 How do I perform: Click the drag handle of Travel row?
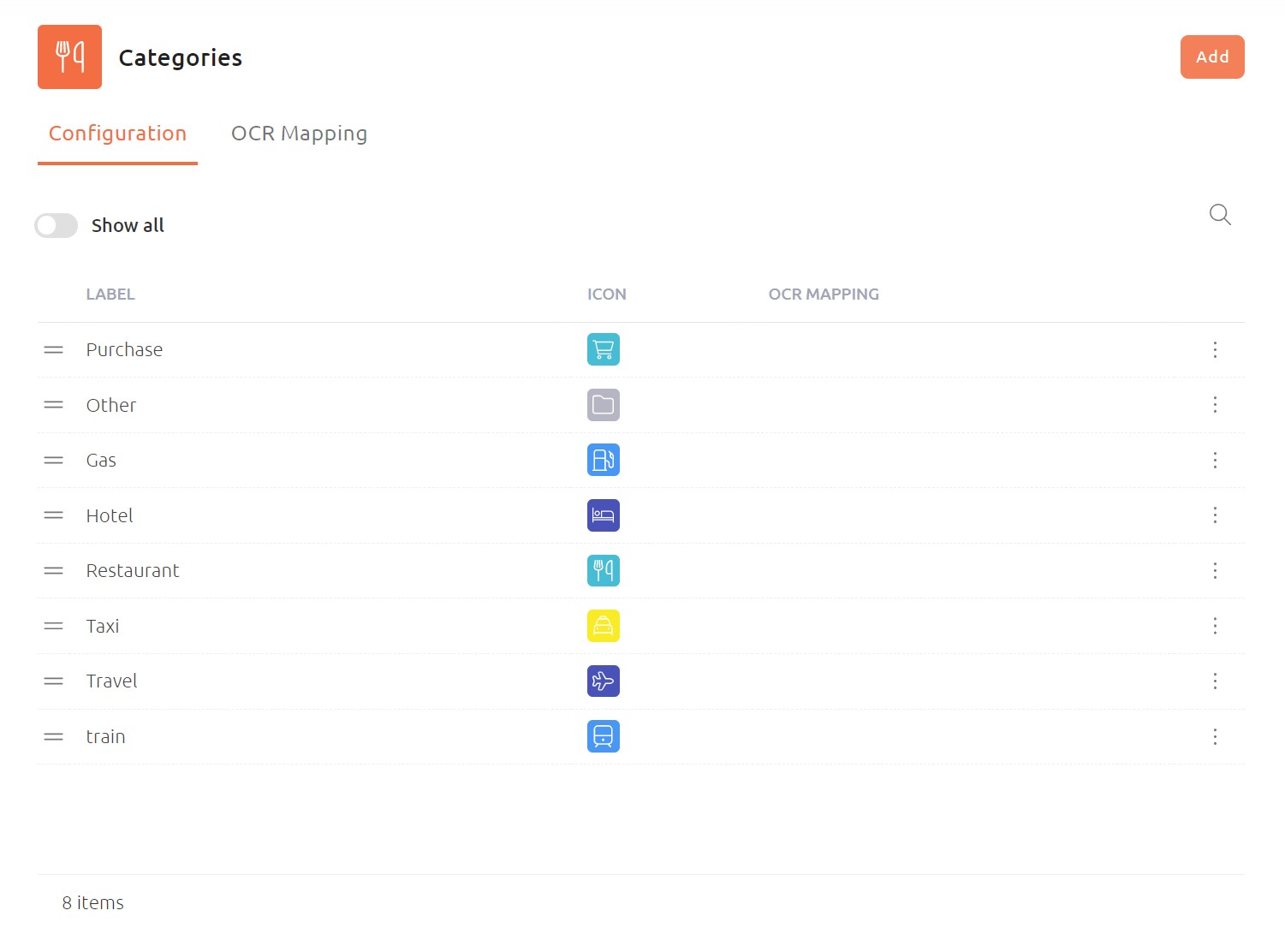click(x=54, y=681)
